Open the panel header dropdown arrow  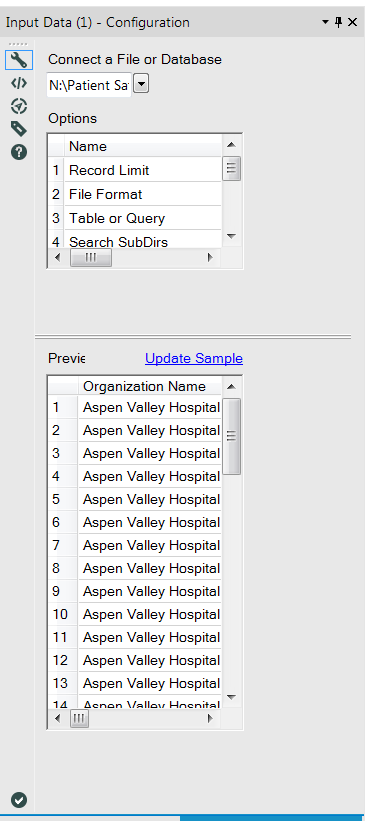tap(325, 22)
